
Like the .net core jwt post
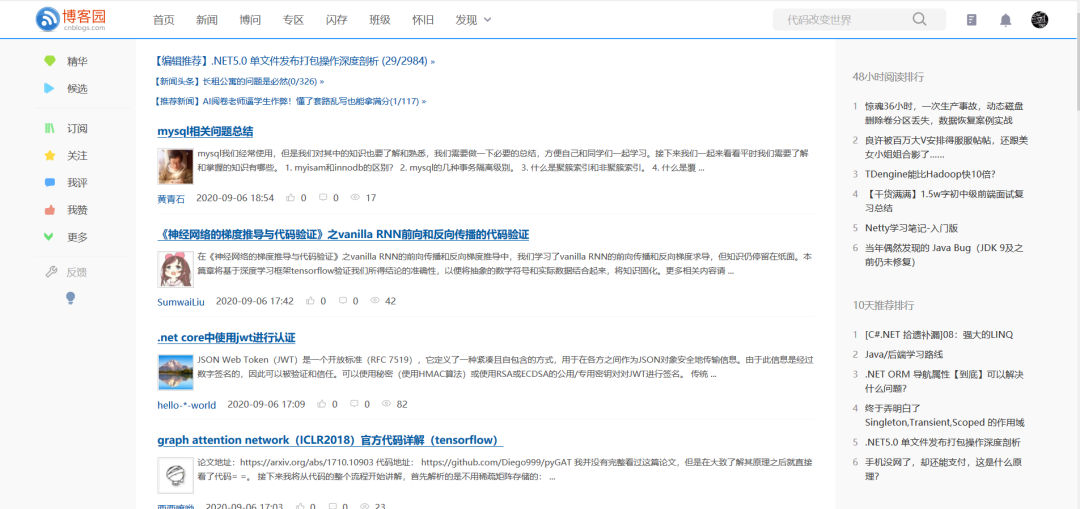[322, 404]
